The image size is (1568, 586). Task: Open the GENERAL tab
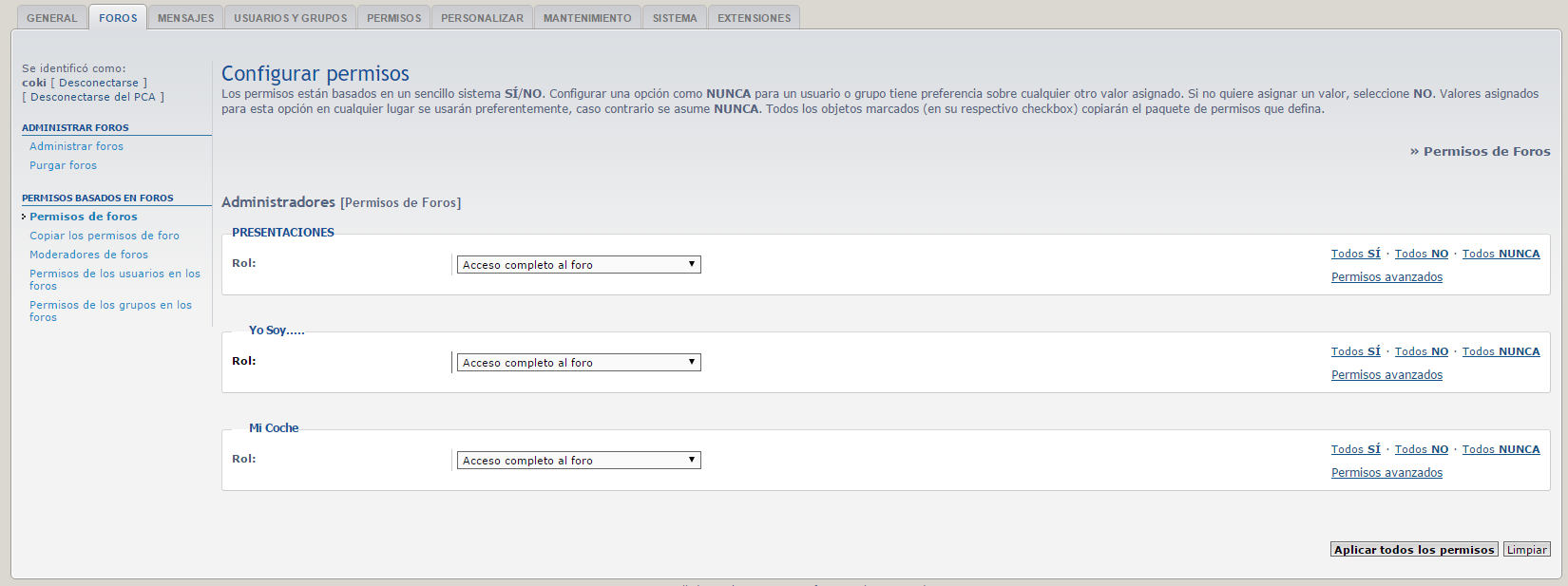click(x=51, y=18)
